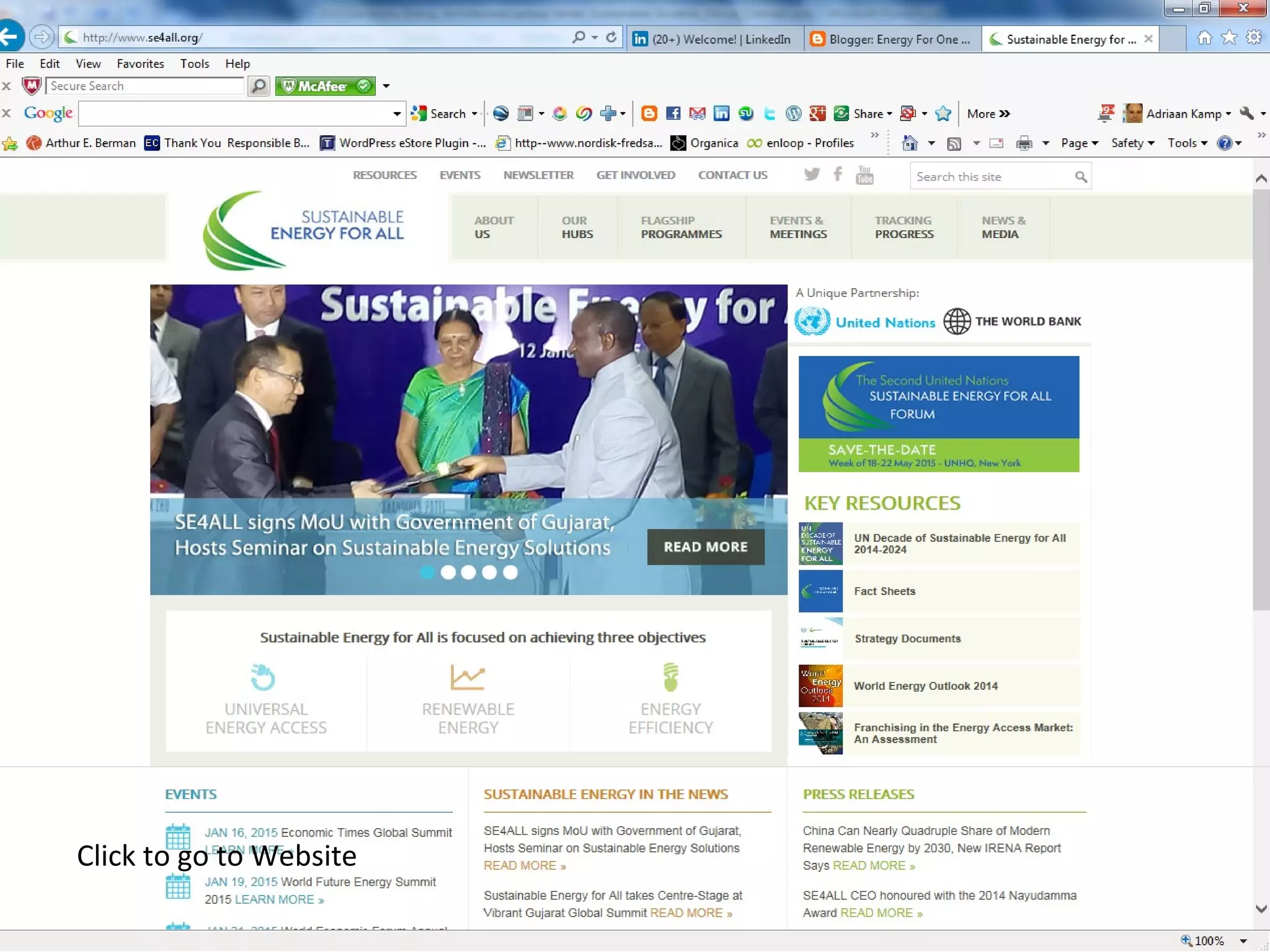Open the website's Twitter icon
Viewport: 1270px width, 952px height.
[811, 175]
